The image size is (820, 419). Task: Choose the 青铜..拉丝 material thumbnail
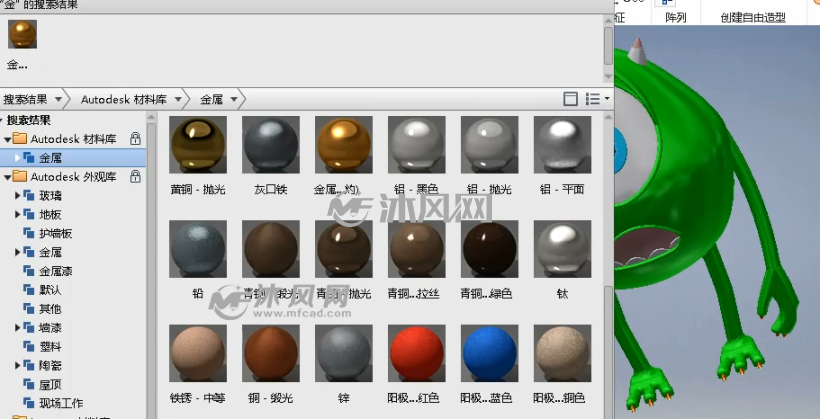pyautogui.click(x=416, y=249)
